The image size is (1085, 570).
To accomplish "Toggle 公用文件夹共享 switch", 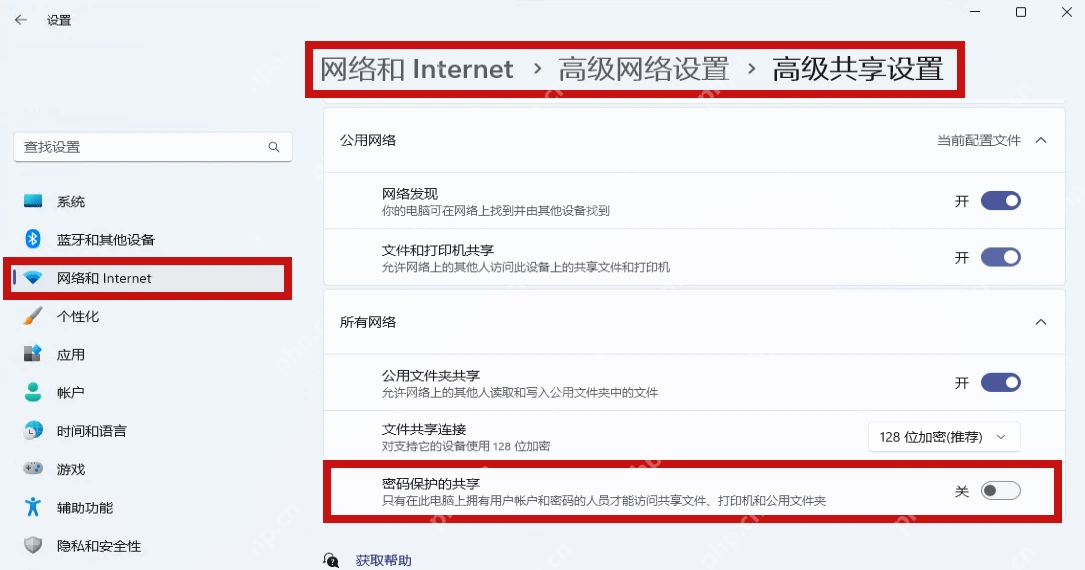I will pyautogui.click(x=1001, y=383).
